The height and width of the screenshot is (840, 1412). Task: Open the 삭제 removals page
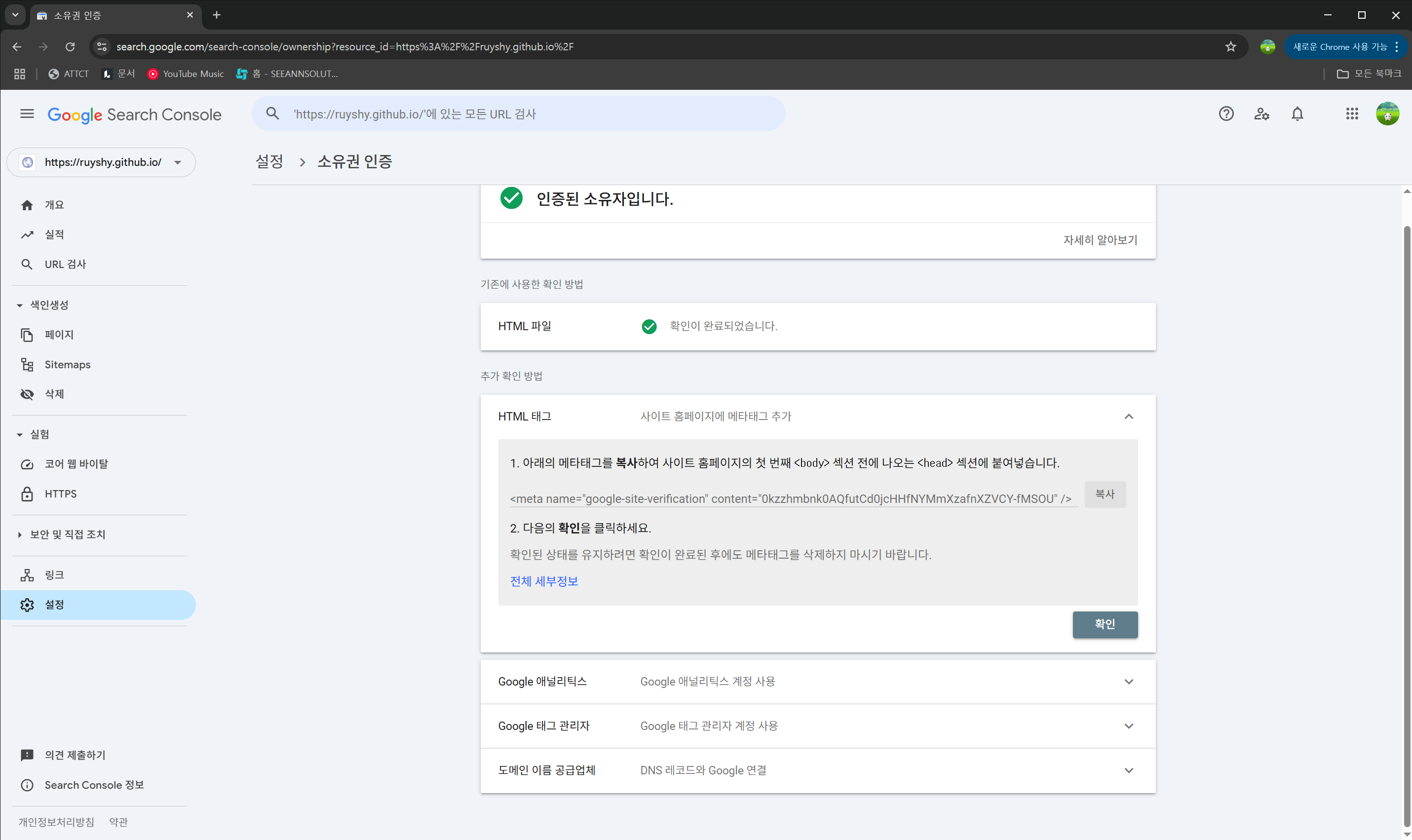(x=54, y=393)
